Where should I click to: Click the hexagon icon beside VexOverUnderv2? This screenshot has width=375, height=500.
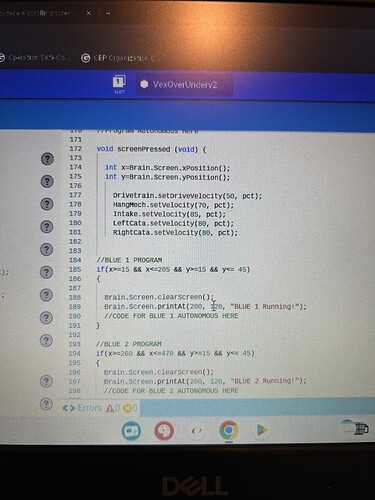coord(144,84)
